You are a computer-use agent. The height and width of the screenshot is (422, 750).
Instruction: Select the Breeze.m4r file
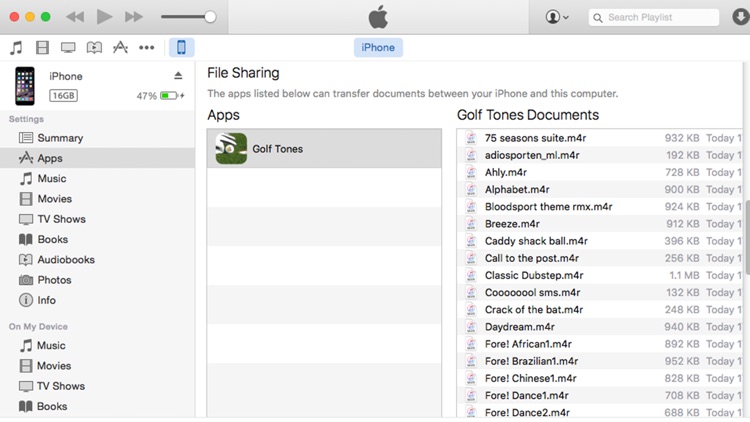click(x=512, y=224)
